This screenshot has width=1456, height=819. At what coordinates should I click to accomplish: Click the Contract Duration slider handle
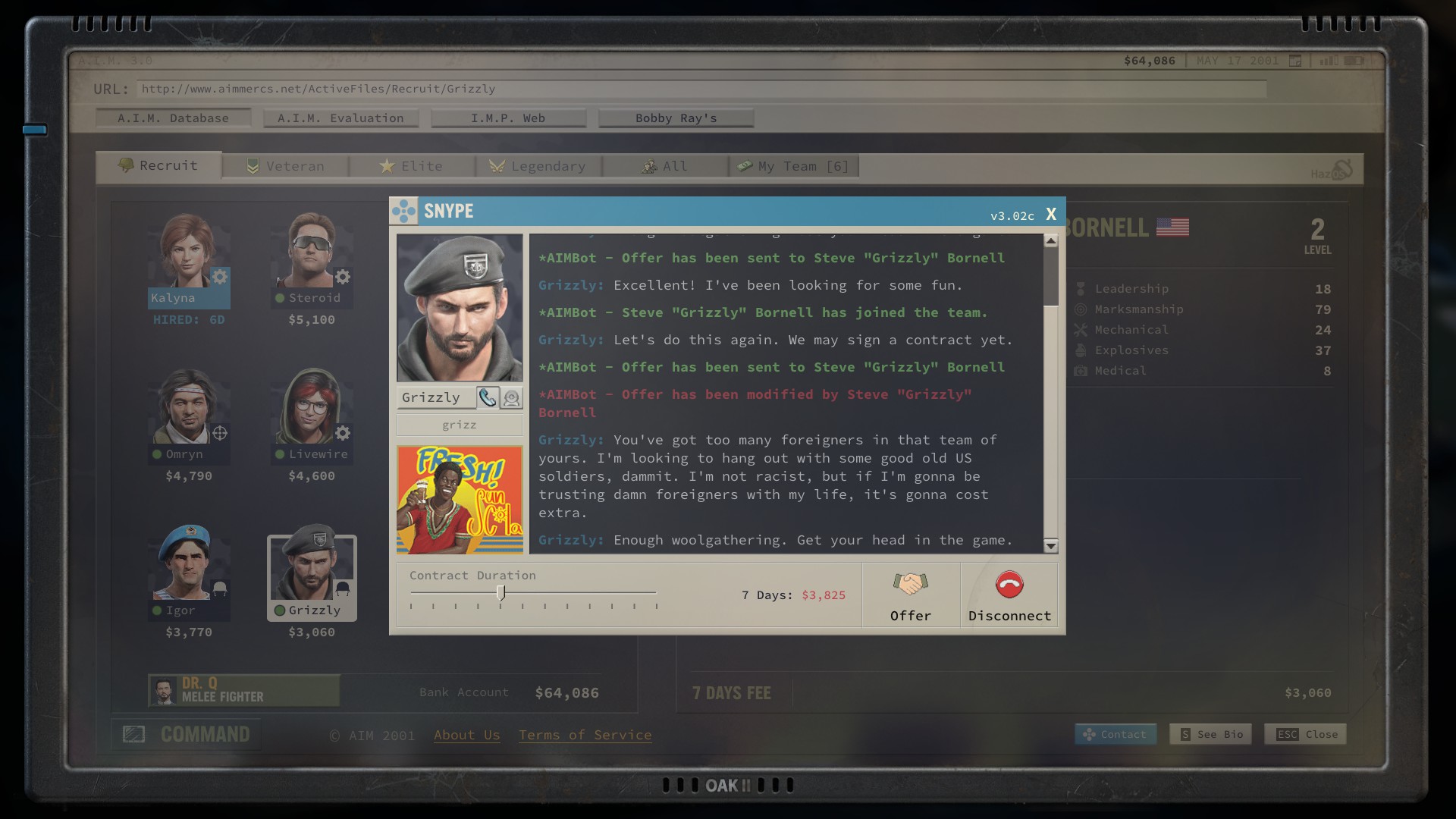(x=500, y=592)
